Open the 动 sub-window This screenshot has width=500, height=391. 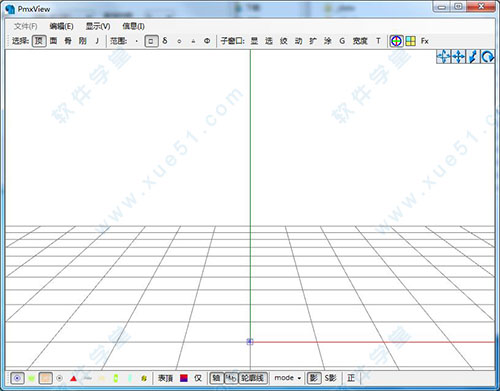[x=298, y=41]
